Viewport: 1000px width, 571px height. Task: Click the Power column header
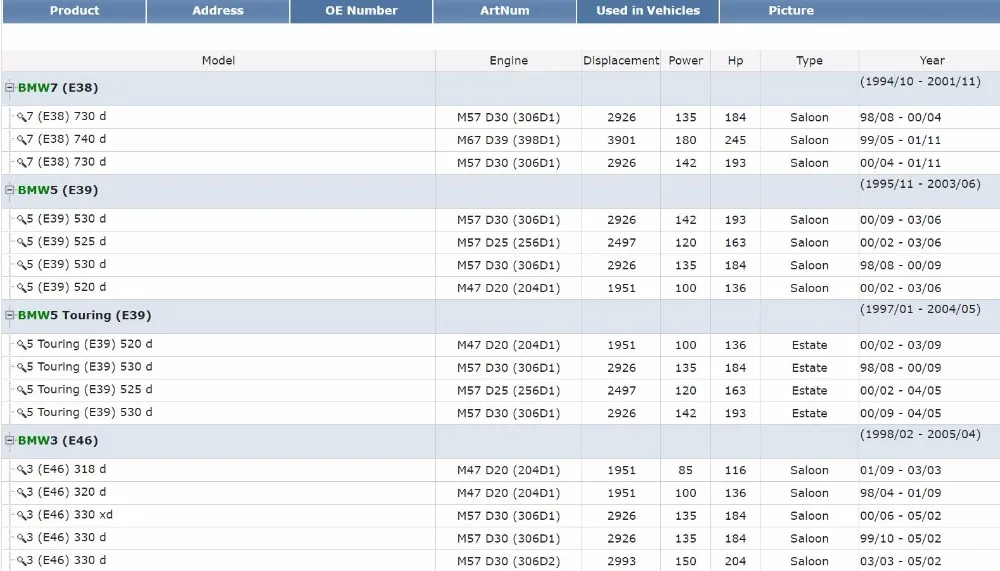[686, 61]
